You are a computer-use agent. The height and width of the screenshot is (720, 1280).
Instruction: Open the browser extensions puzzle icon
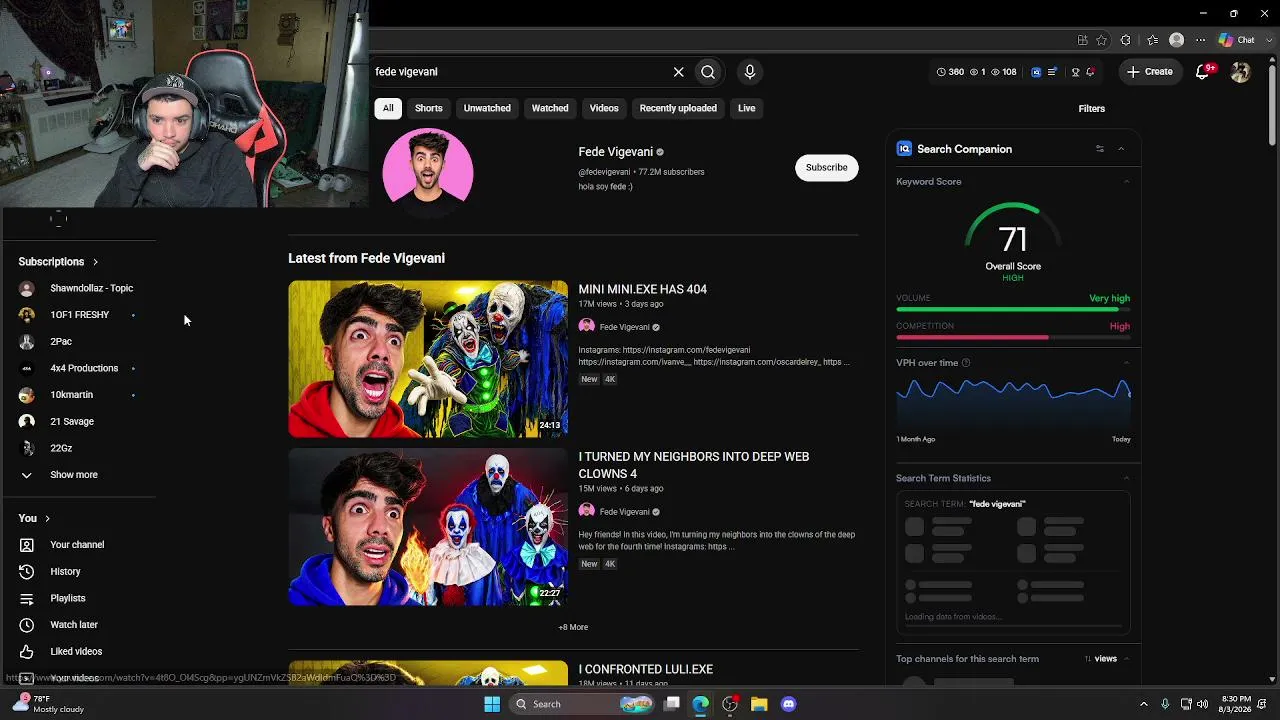coord(1126,40)
